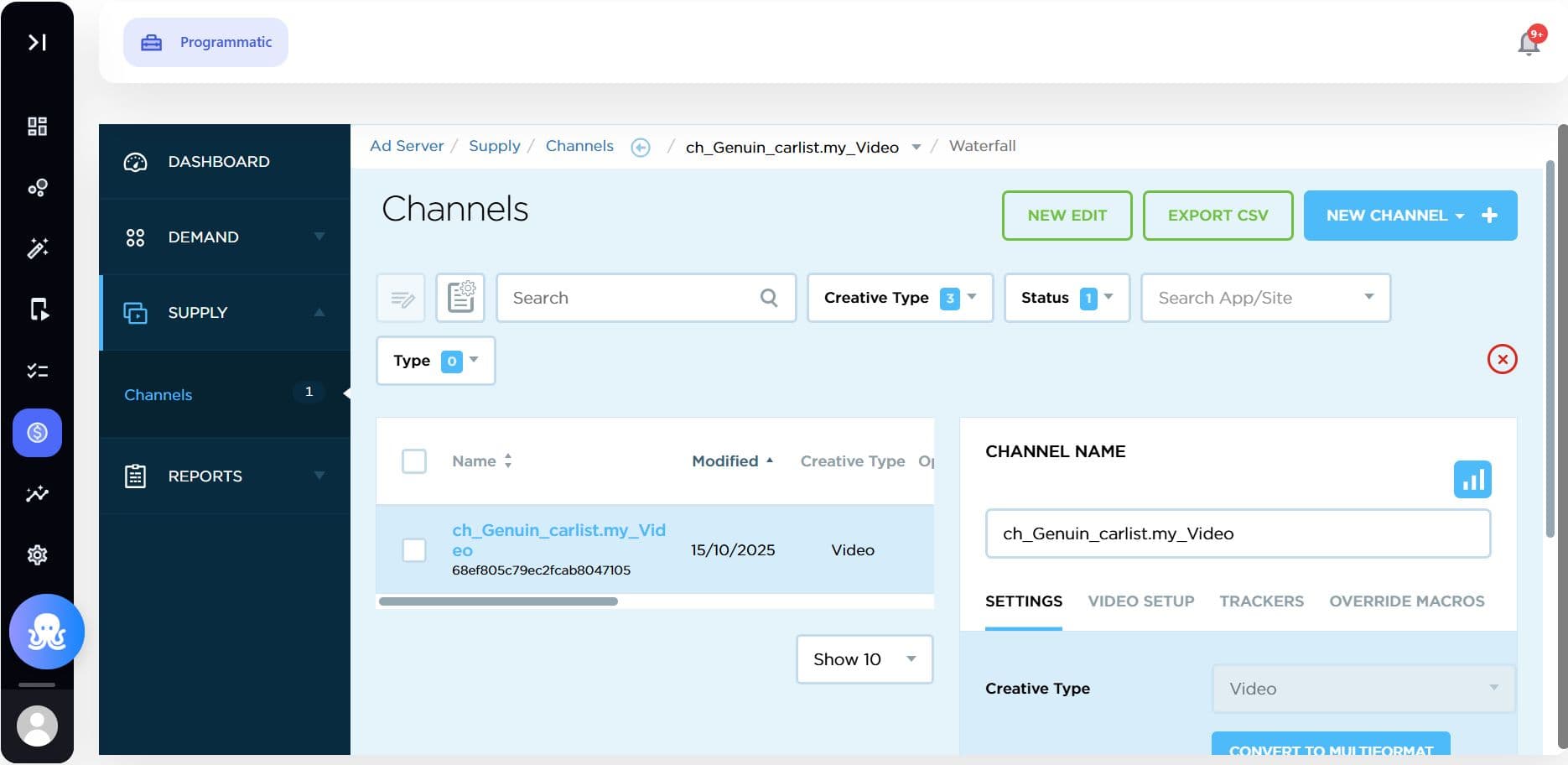1568x765 pixels.
Task: Expand the REPORTS sidebar menu
Action: (x=225, y=476)
